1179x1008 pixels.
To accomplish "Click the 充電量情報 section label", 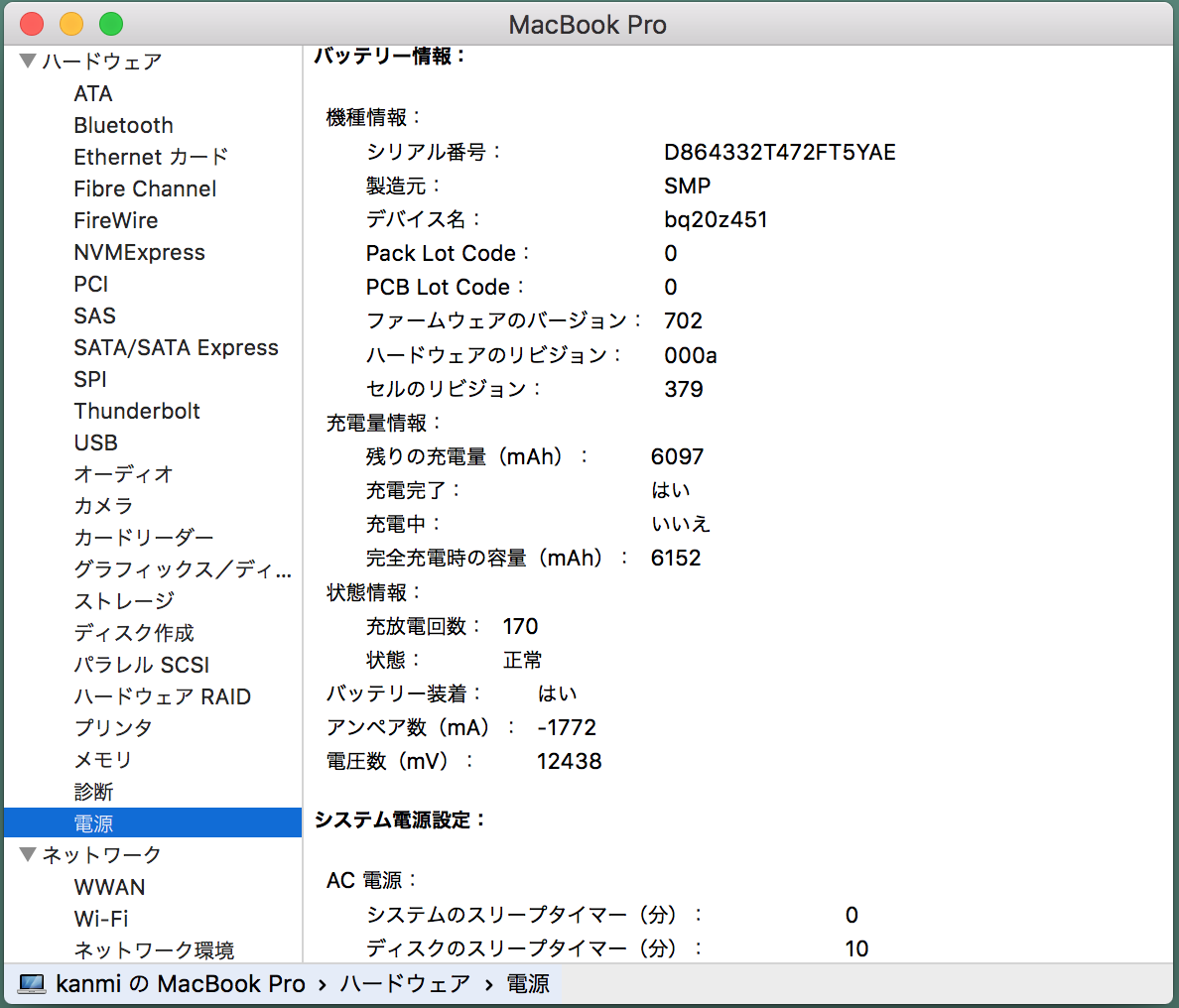I will [x=383, y=423].
